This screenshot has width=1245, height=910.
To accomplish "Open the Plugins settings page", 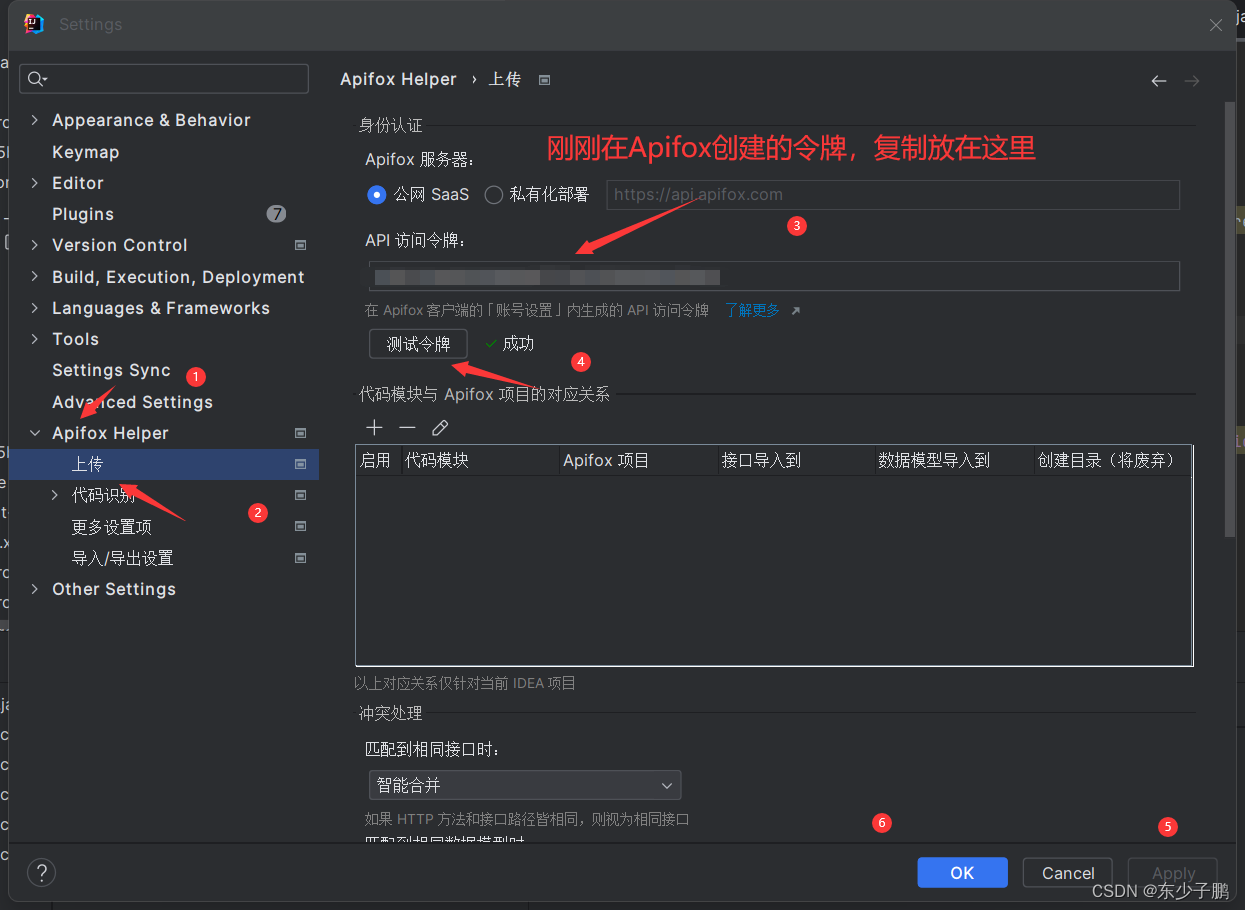I will (83, 214).
